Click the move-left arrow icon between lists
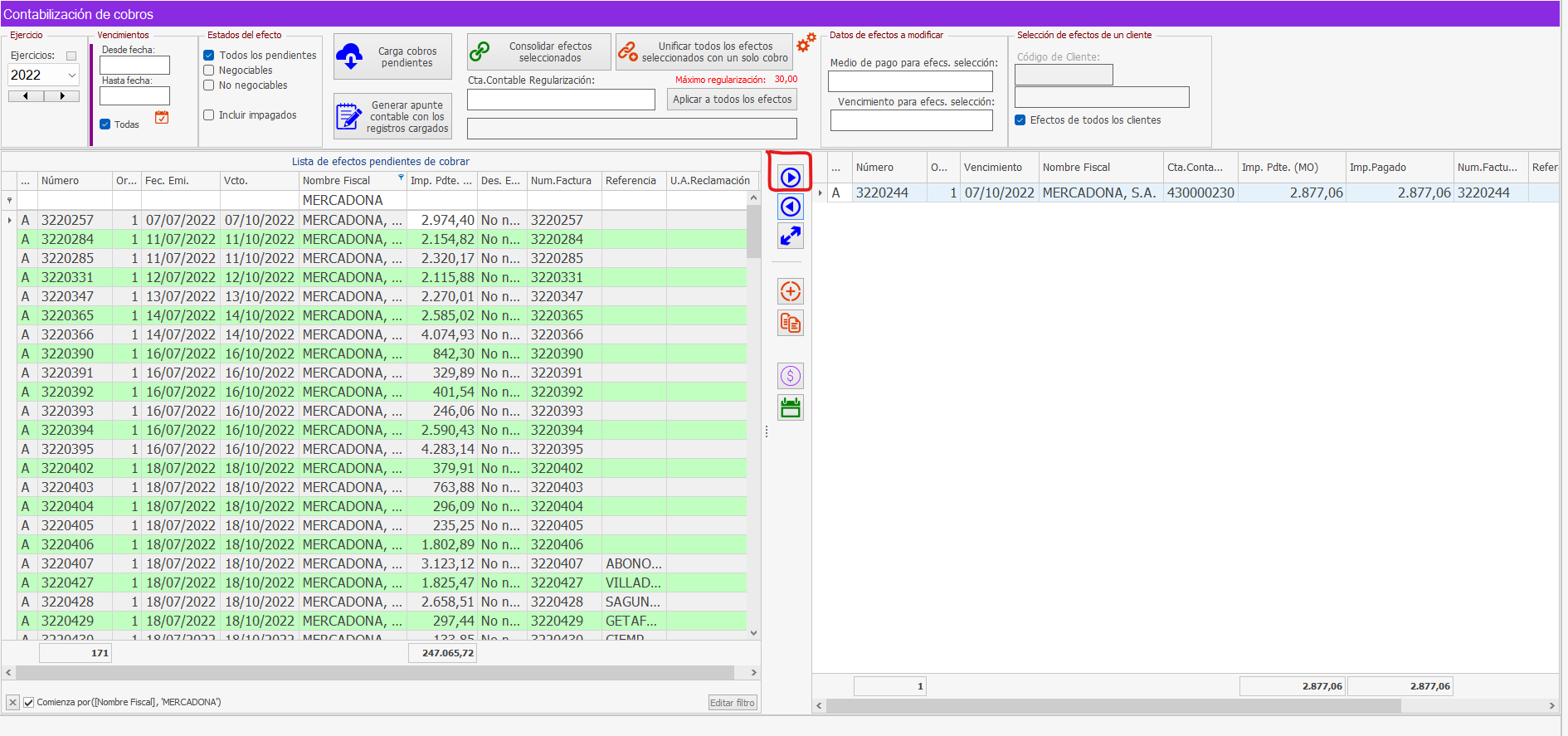The width and height of the screenshot is (1568, 736). coord(790,207)
